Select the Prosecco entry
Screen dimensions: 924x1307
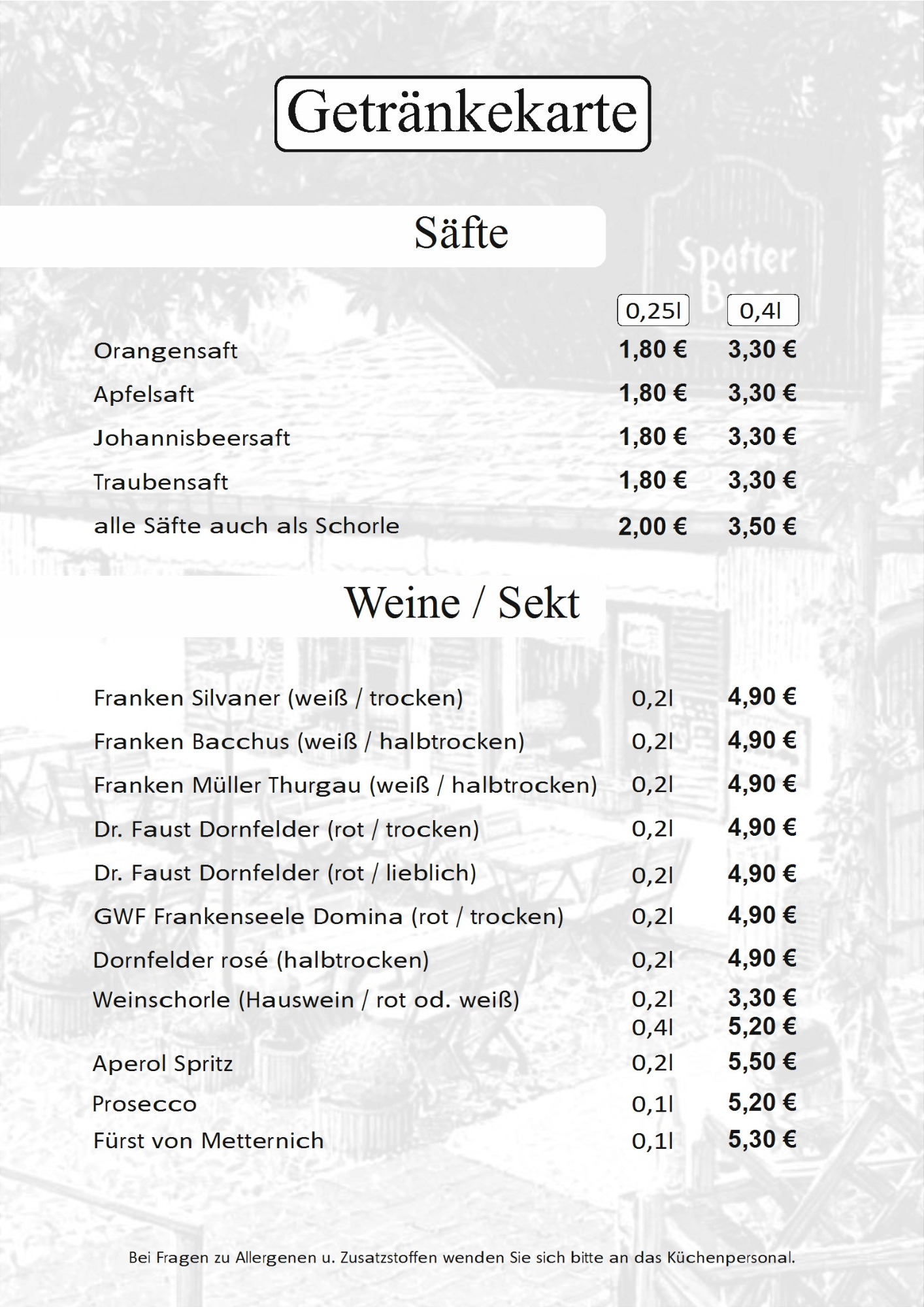tap(144, 1104)
